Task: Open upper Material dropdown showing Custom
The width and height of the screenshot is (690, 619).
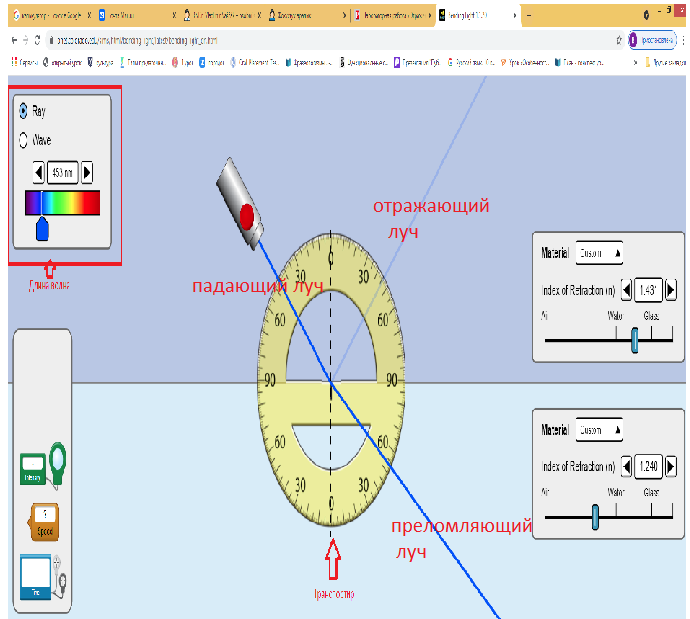Action: click(599, 253)
